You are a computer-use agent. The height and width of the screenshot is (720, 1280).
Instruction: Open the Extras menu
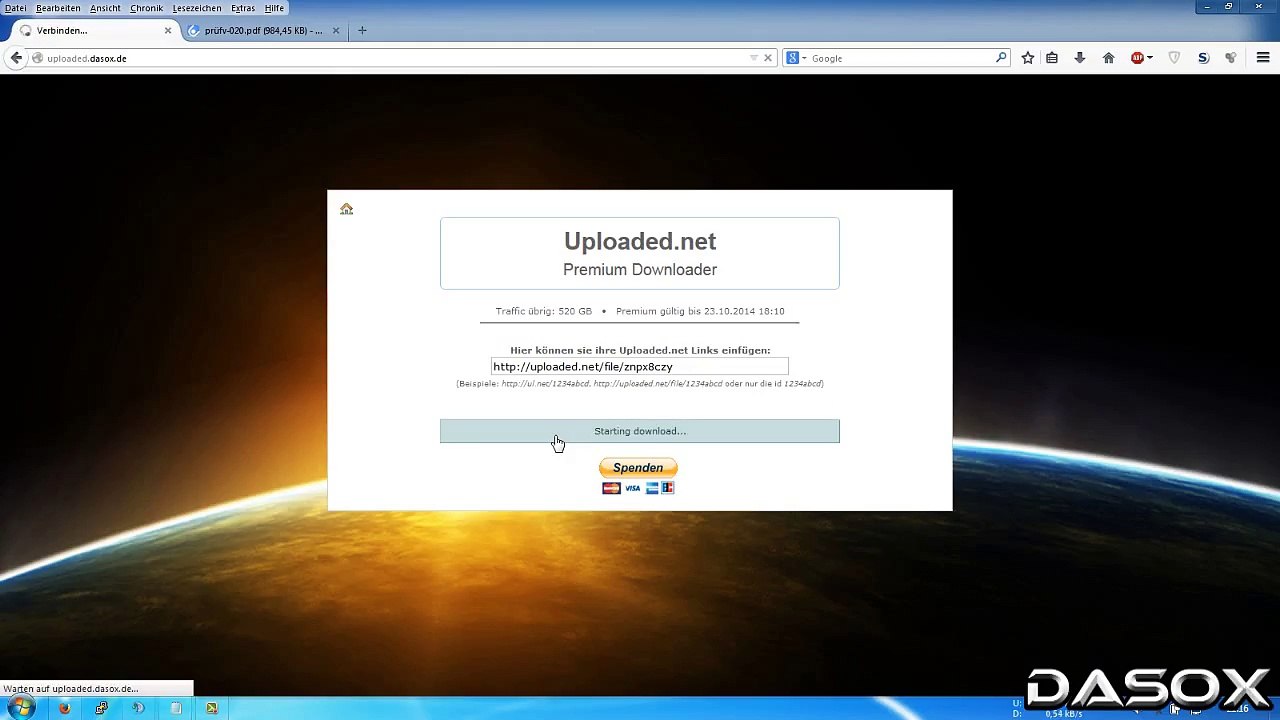pyautogui.click(x=243, y=8)
